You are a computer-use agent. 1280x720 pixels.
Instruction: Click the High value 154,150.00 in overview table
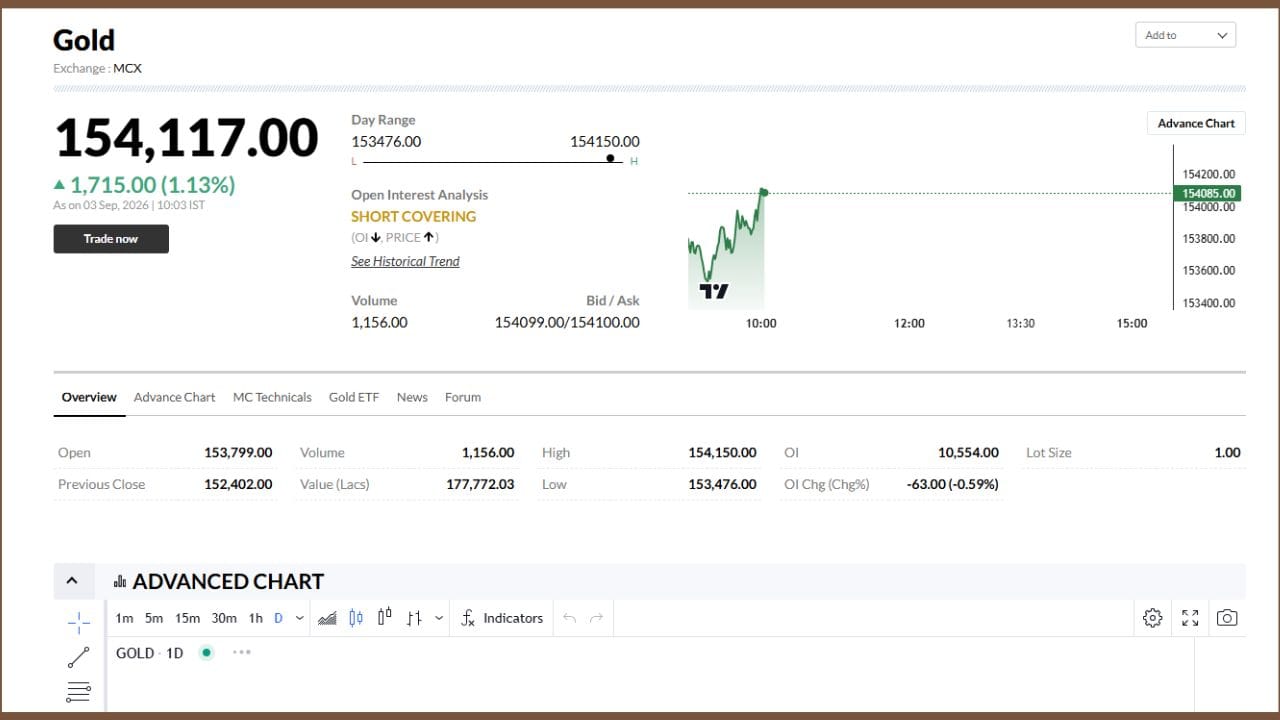pyautogui.click(x=722, y=453)
